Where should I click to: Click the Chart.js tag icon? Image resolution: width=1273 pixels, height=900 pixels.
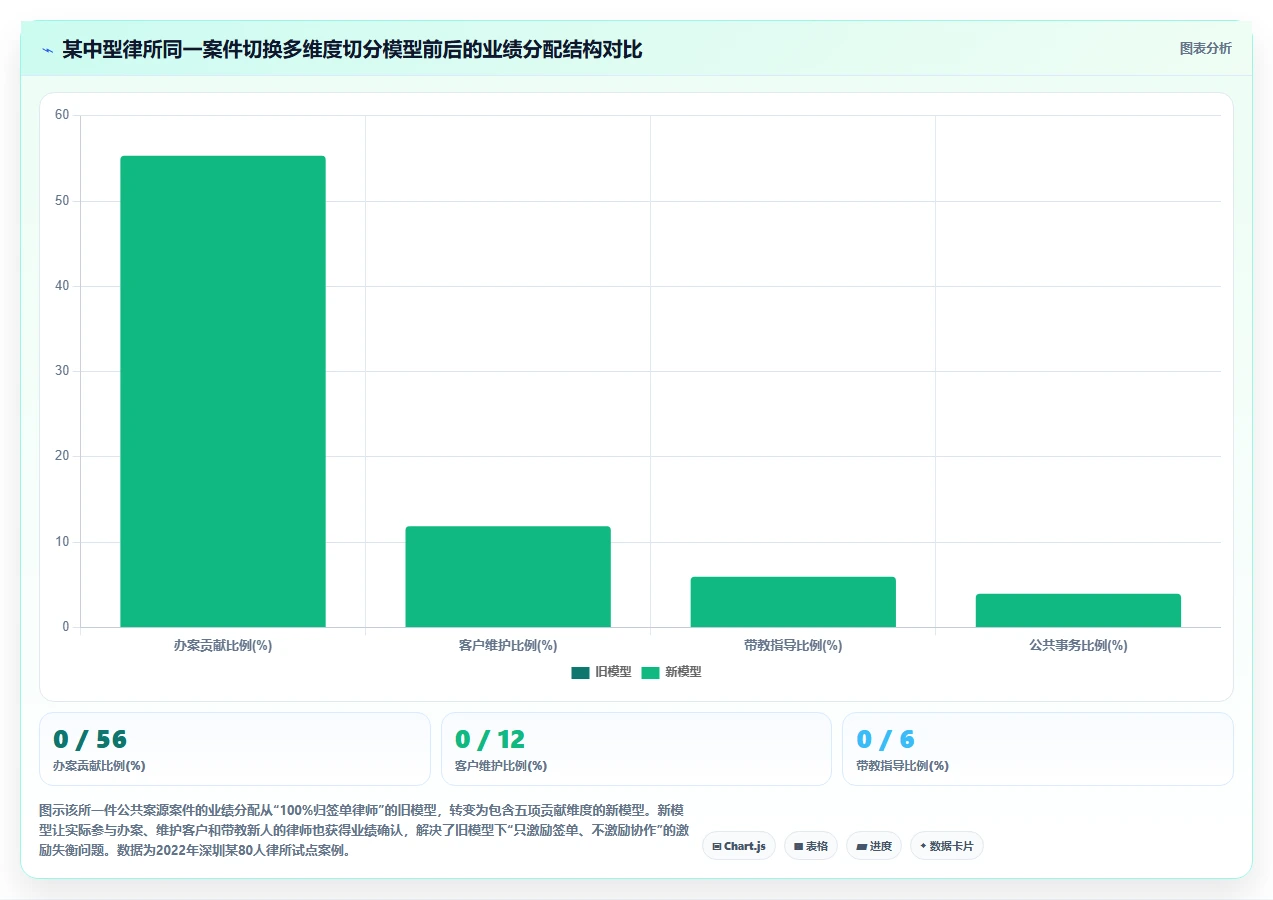[717, 846]
